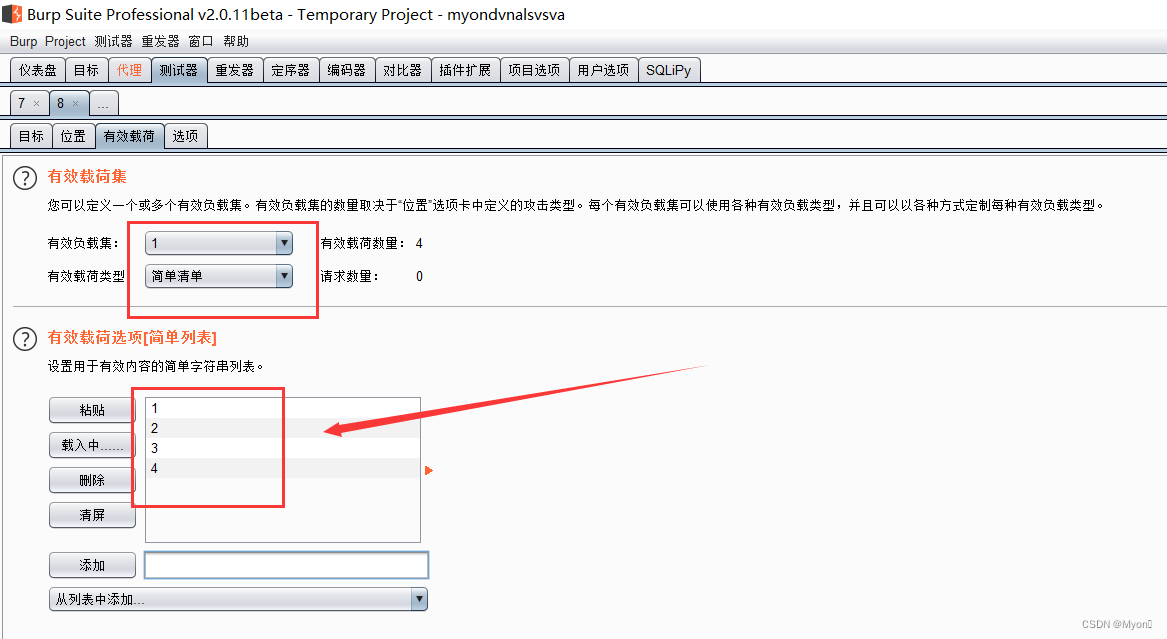1167x639 pixels.
Task: Open new intruder tab with ellipsis
Action: point(103,103)
